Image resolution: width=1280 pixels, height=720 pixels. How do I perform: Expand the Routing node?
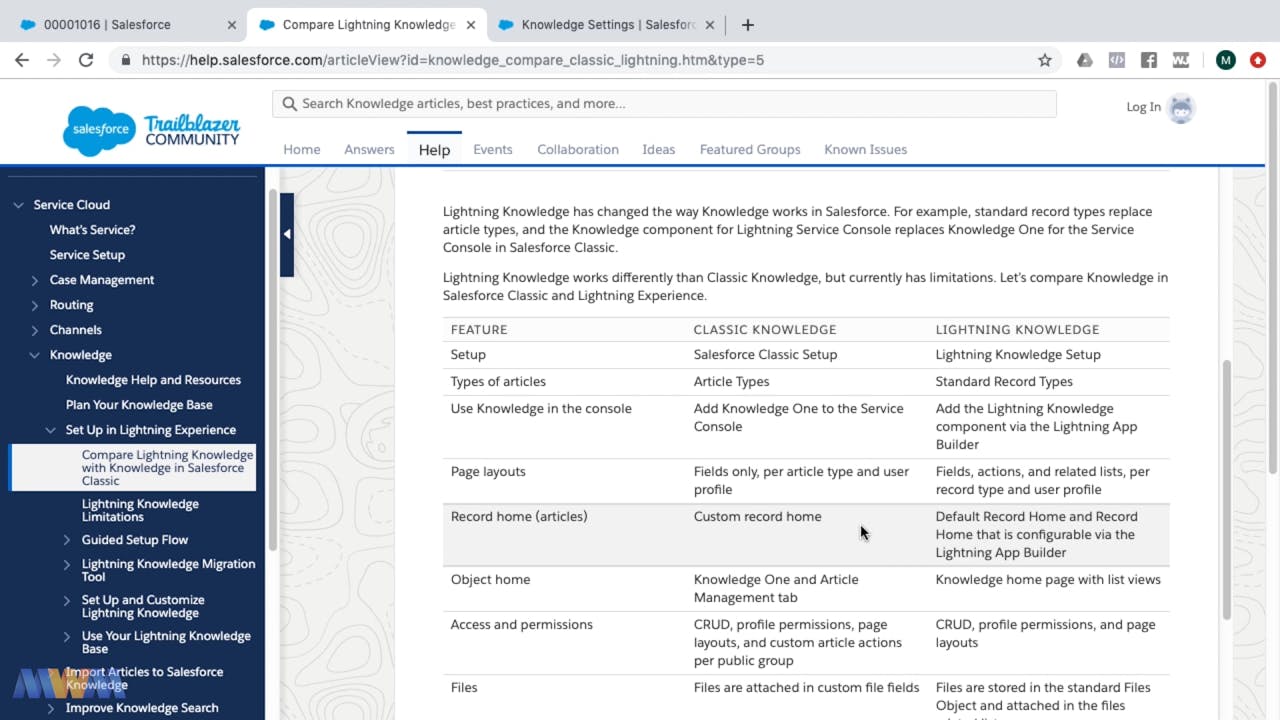coord(35,305)
